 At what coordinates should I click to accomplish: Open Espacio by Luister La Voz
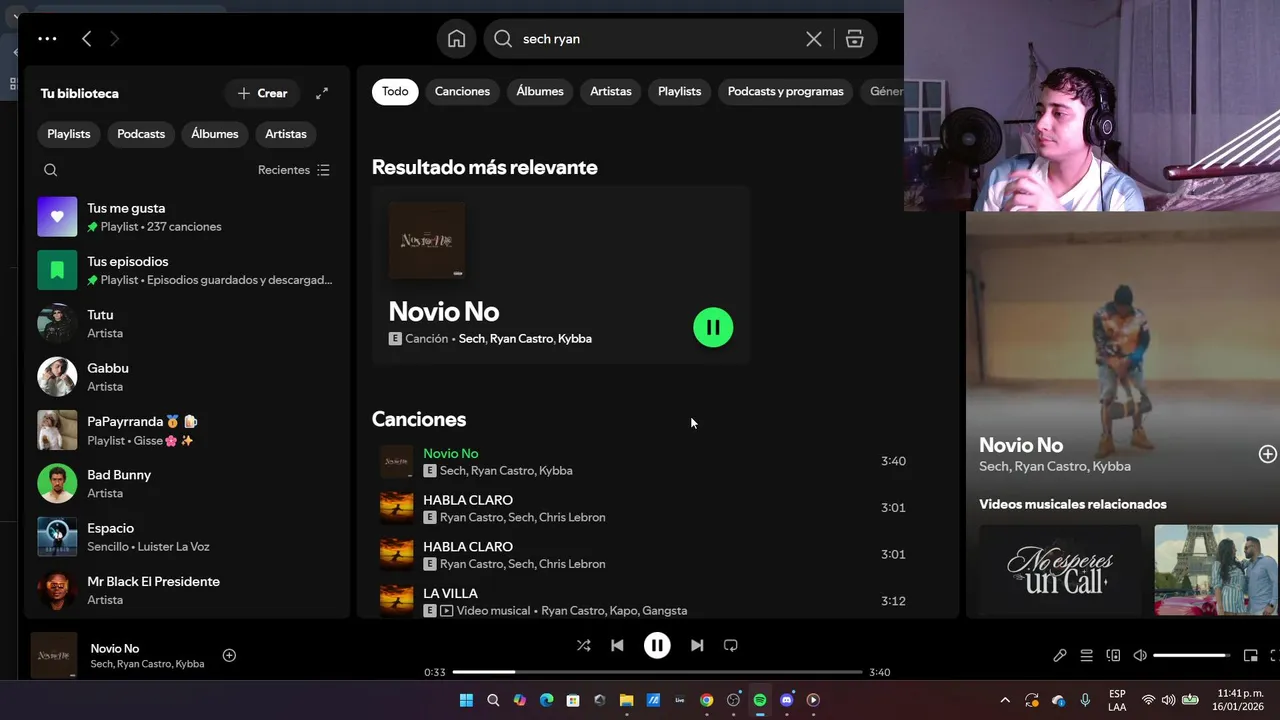pyautogui.click(x=187, y=537)
